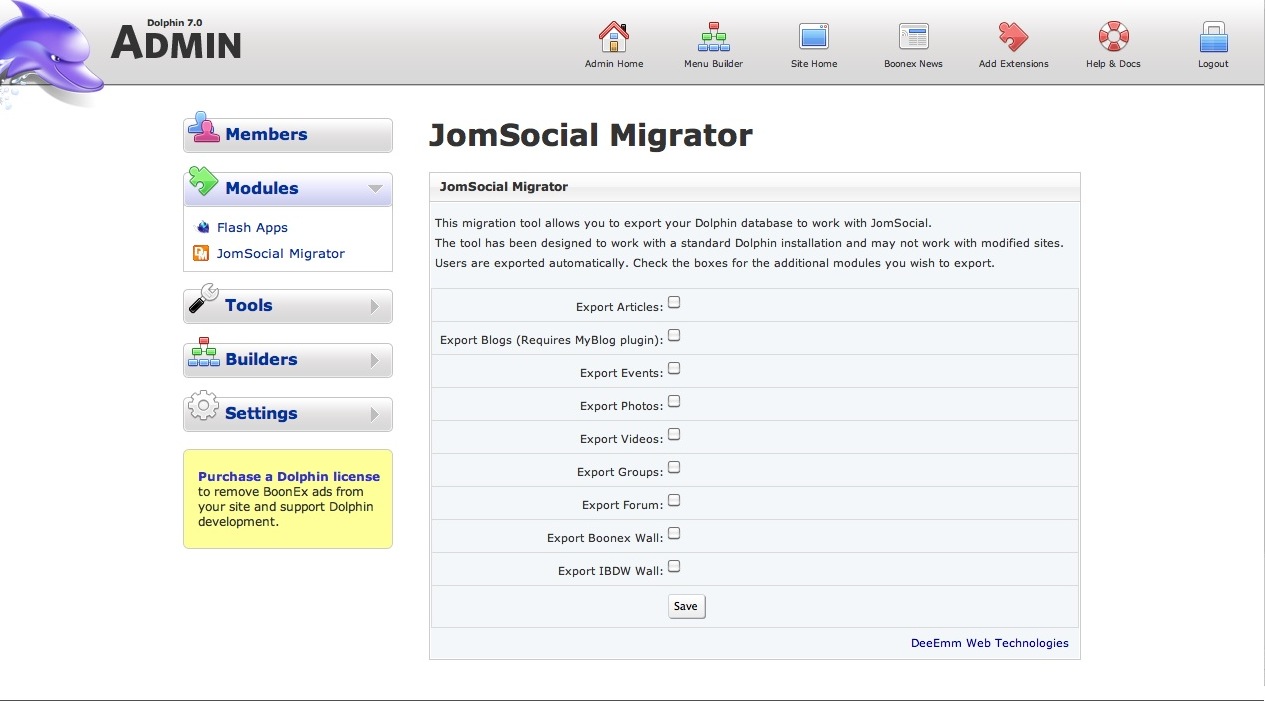Viewport: 1265px width, 701px height.
Task: Enable the Export Photos checkbox
Action: 674,401
